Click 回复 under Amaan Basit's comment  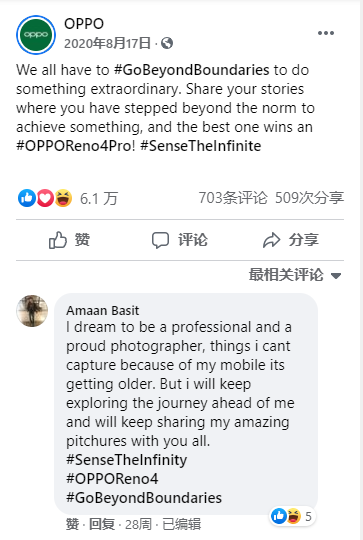(x=102, y=524)
